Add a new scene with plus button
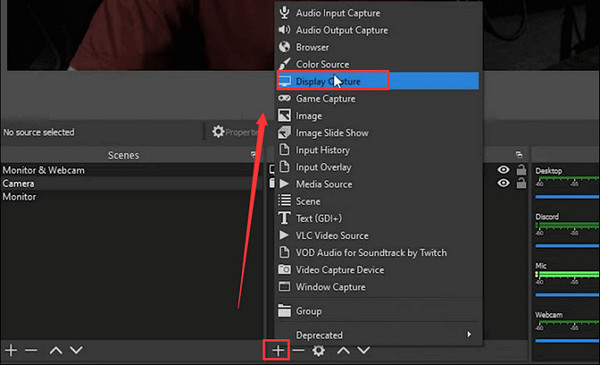The width and height of the screenshot is (600, 365). click(x=11, y=350)
